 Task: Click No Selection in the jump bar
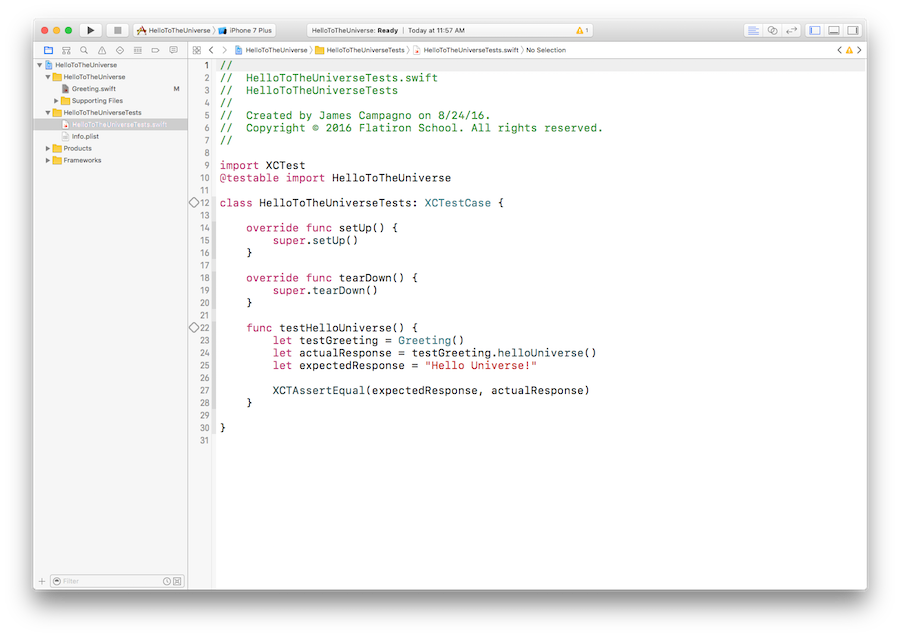(546, 51)
